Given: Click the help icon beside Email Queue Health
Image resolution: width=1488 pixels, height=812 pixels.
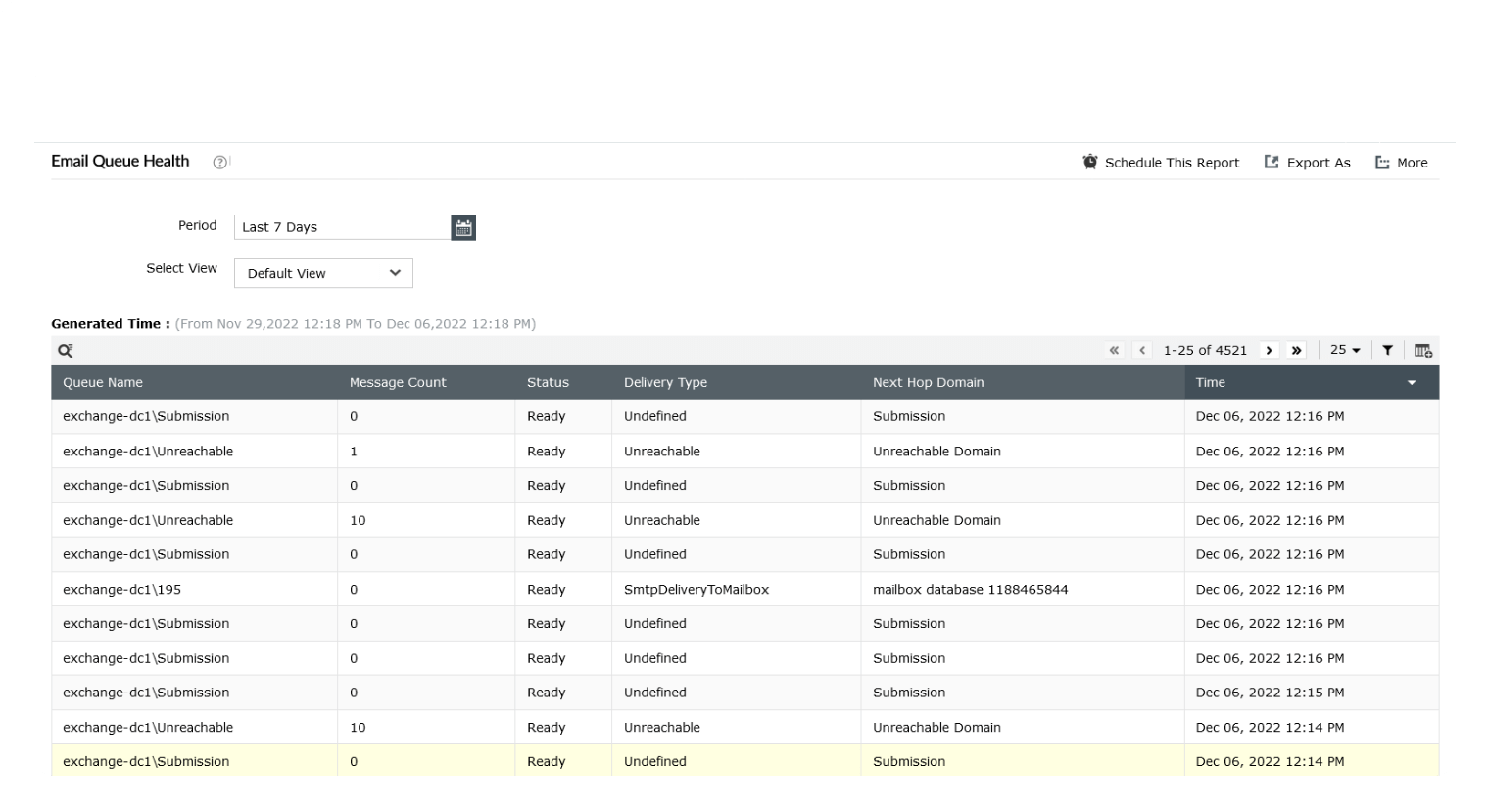Looking at the screenshot, I should [219, 162].
